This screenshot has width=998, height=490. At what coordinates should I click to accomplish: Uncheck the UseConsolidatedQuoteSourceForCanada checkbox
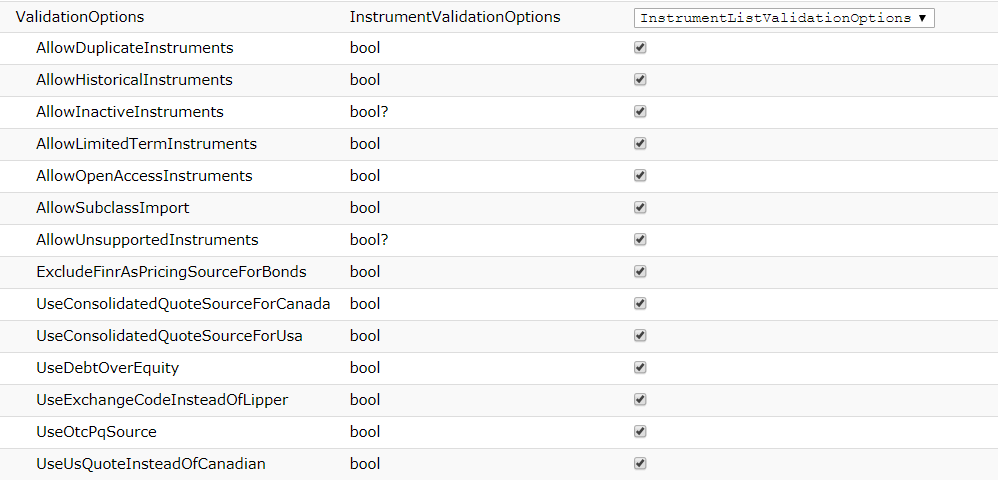click(x=640, y=304)
